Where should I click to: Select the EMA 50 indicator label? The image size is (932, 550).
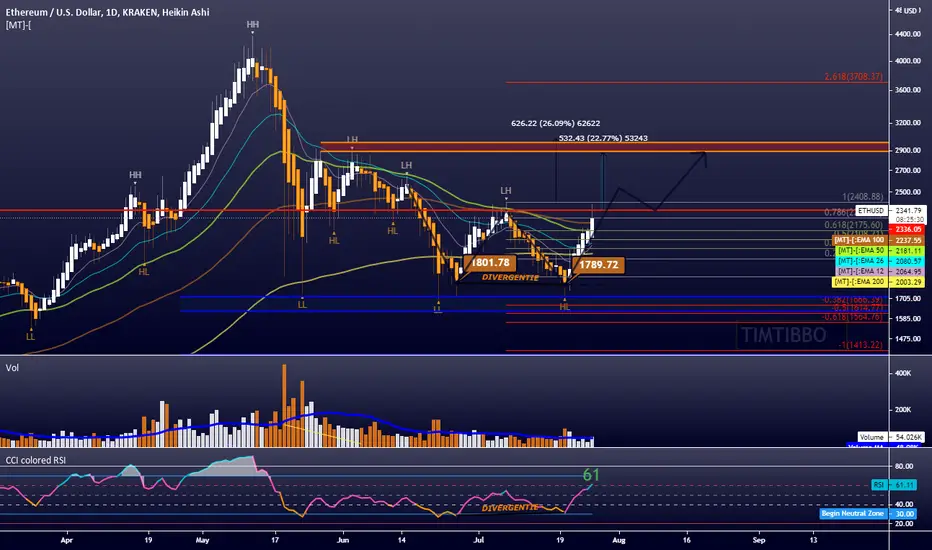click(861, 251)
